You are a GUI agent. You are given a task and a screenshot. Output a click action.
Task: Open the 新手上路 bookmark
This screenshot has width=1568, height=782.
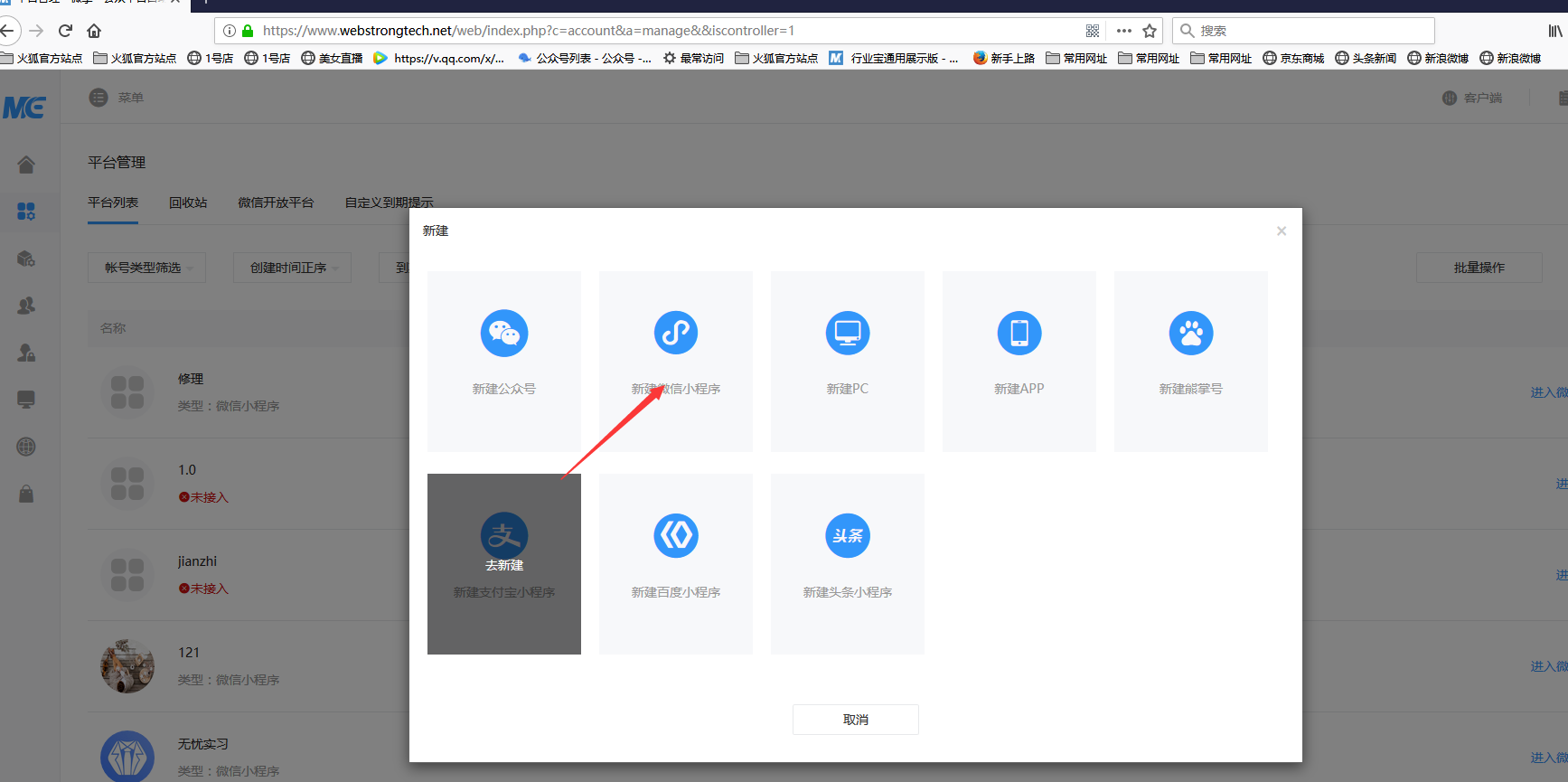point(1004,58)
